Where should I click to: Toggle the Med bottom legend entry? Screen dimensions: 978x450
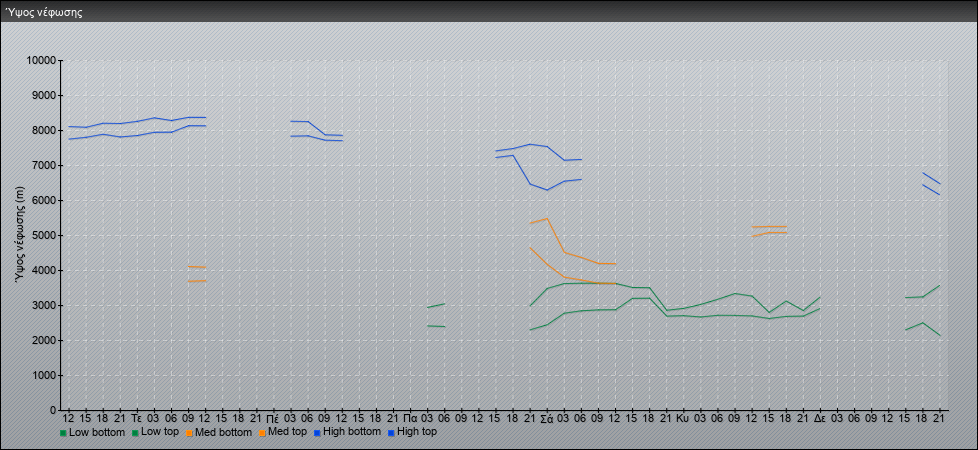[218, 432]
